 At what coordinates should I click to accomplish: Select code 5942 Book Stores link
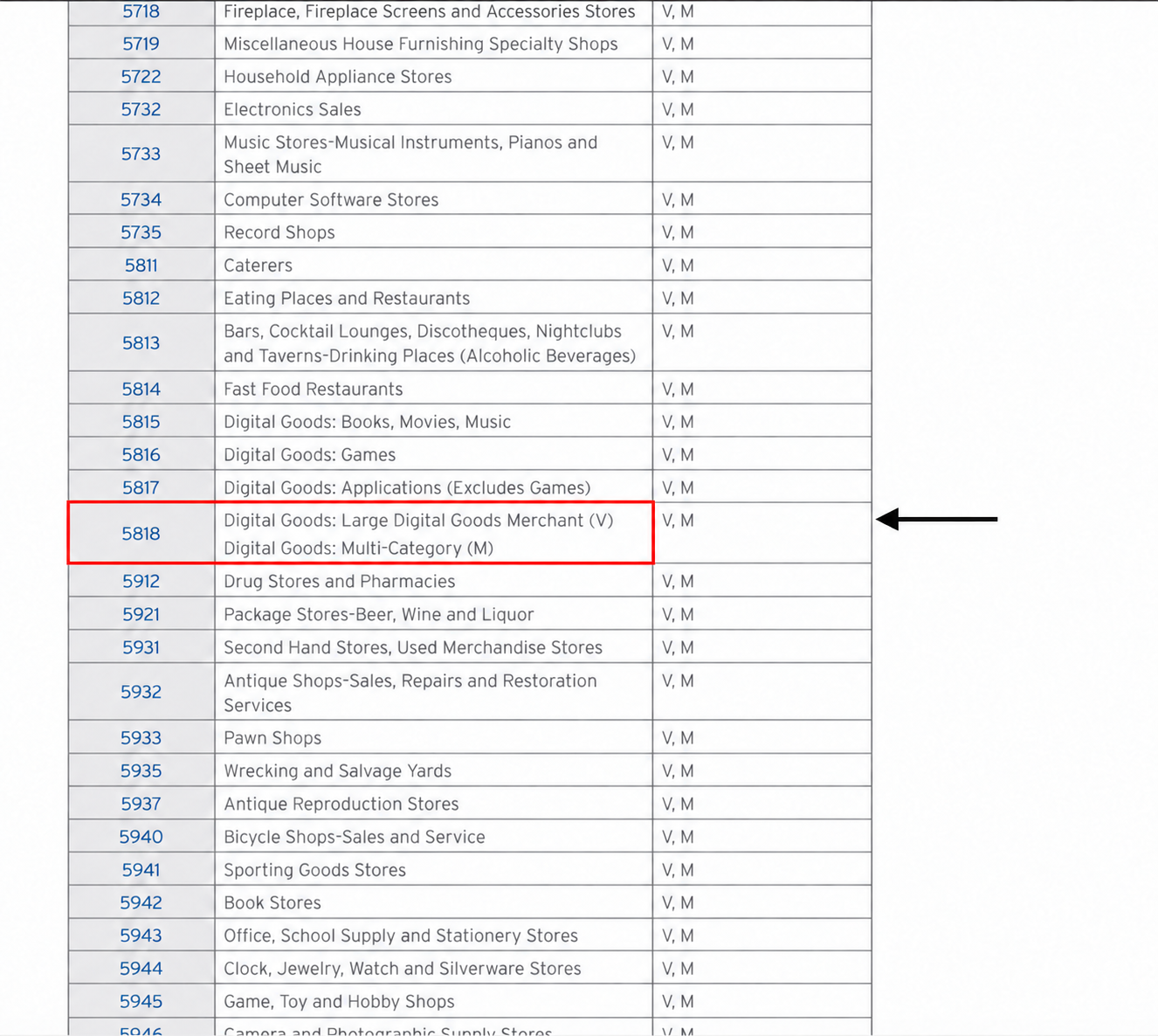pos(141,903)
